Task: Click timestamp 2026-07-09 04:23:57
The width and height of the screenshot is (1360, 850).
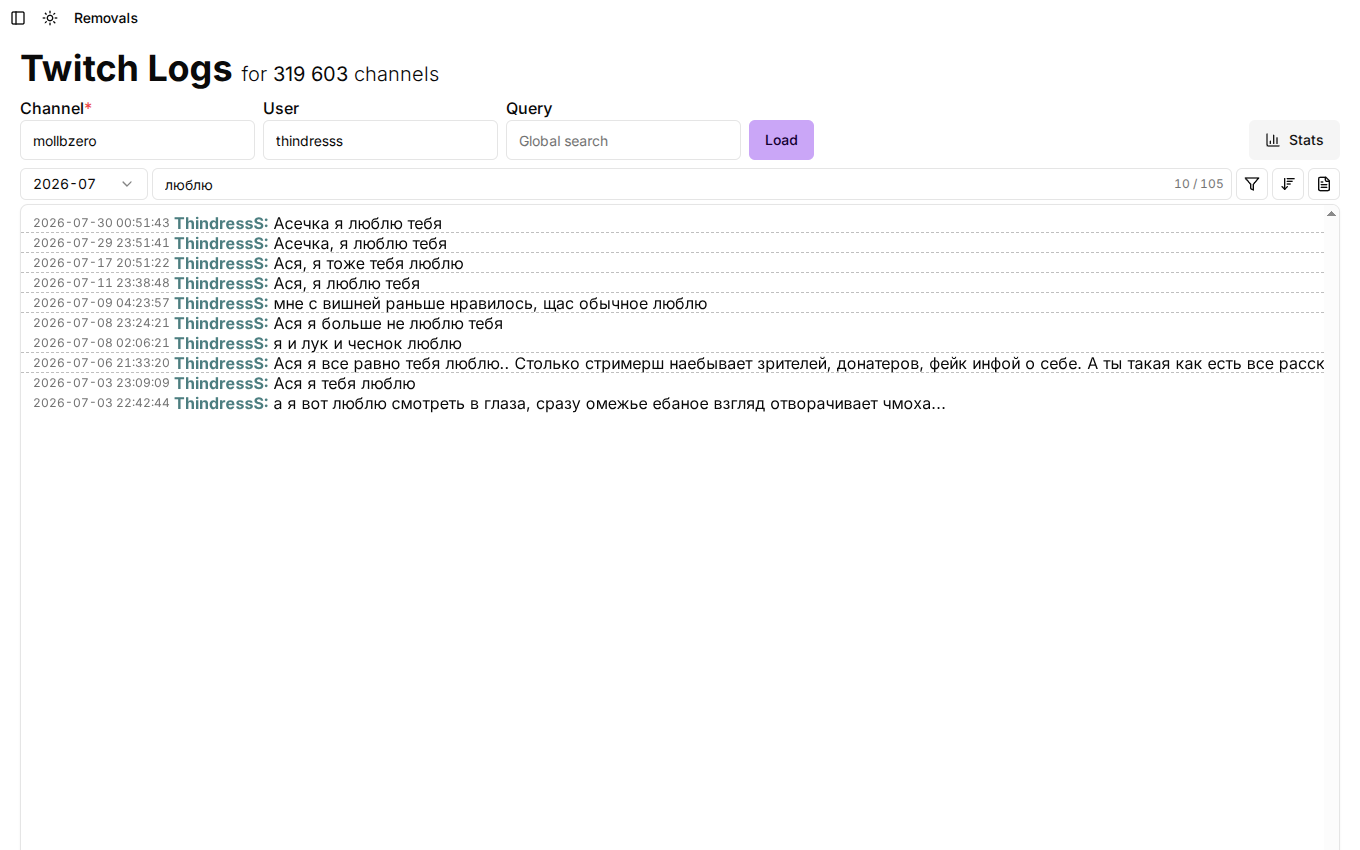Action: click(x=101, y=303)
